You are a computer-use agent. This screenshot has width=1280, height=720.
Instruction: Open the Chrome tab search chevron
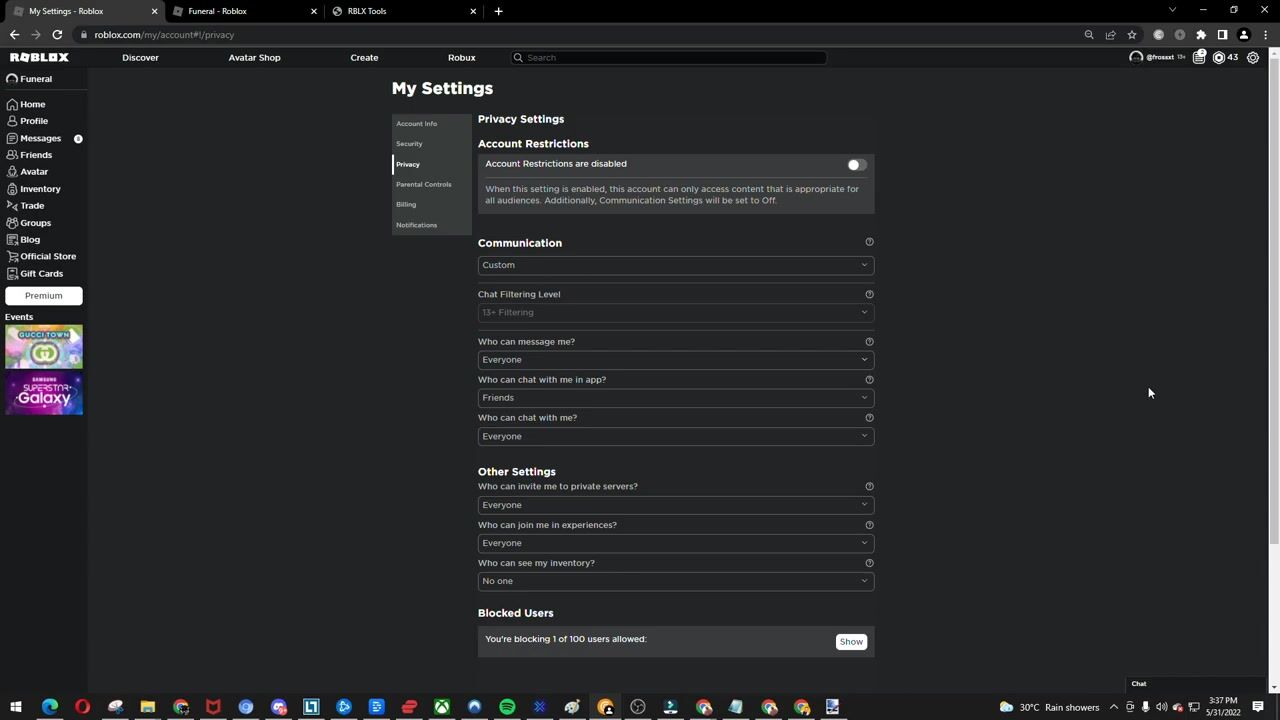click(x=1172, y=10)
